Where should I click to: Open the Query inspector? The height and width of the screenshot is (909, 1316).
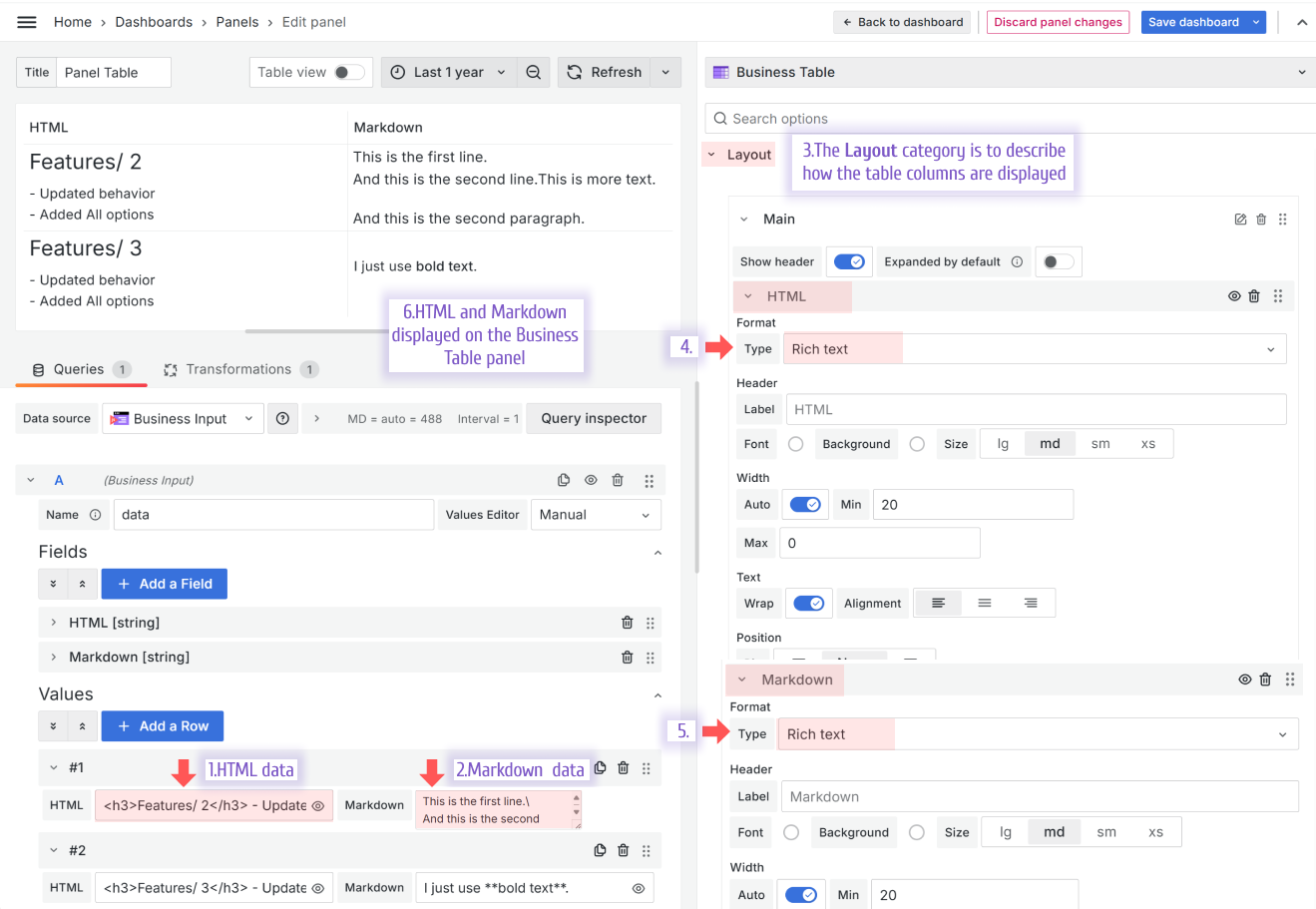tap(594, 419)
